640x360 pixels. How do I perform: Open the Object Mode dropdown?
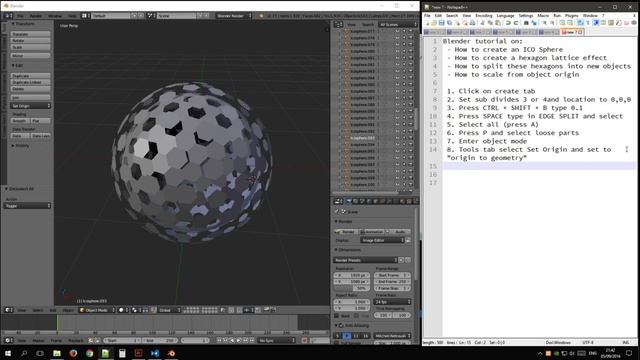click(97, 310)
